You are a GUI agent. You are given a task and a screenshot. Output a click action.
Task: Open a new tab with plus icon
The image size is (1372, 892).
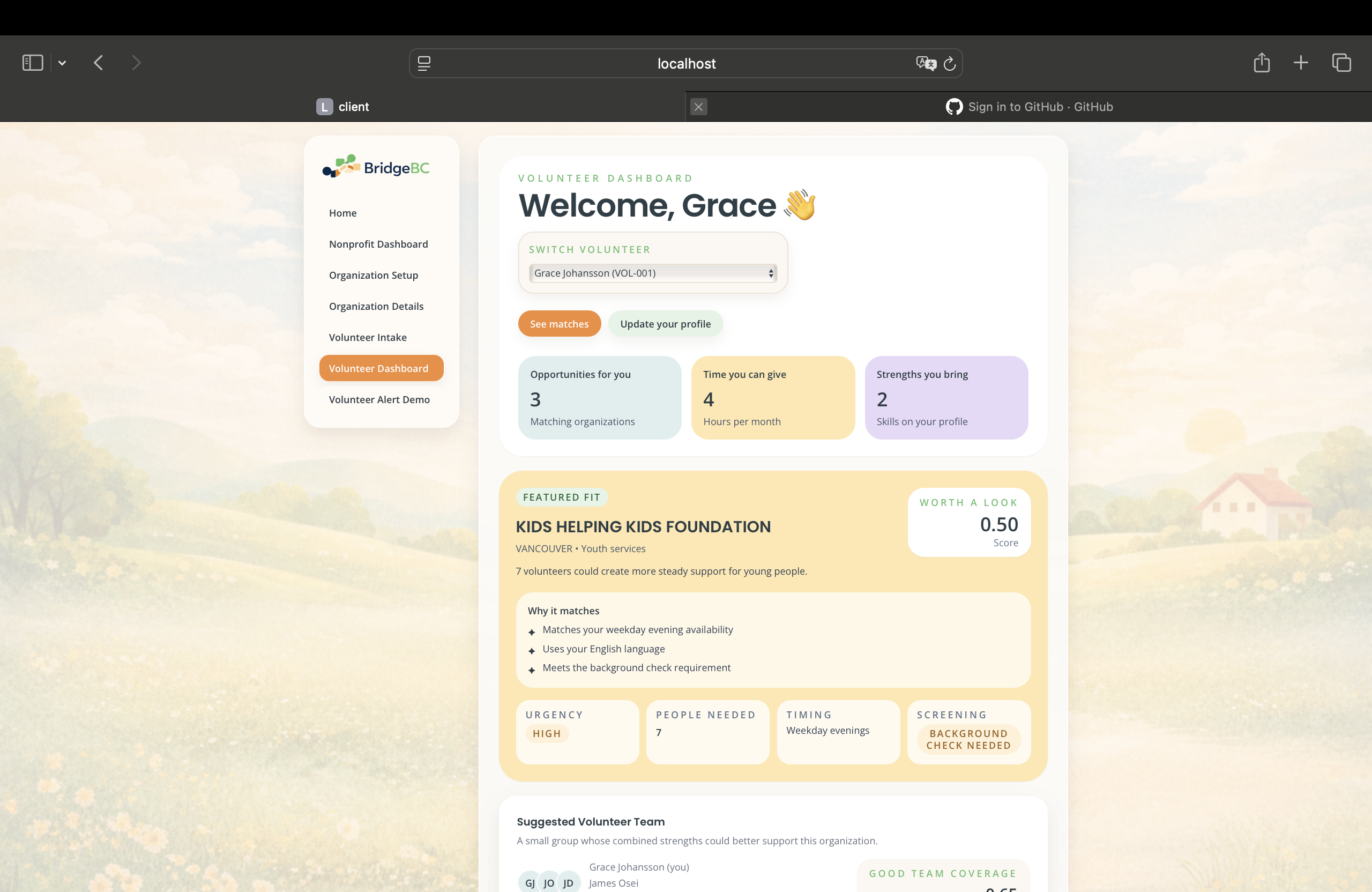pyautogui.click(x=1301, y=63)
